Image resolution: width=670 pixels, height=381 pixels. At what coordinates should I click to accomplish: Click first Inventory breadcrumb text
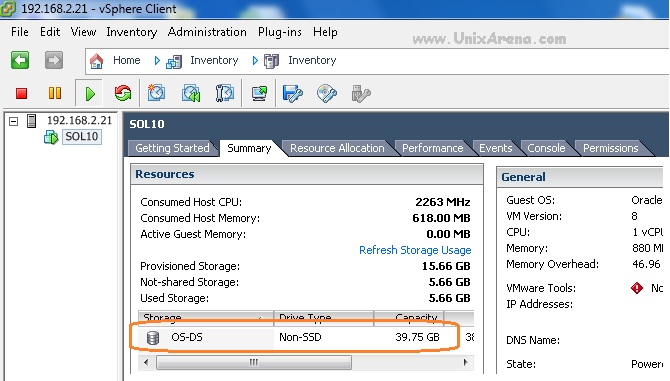(x=214, y=61)
